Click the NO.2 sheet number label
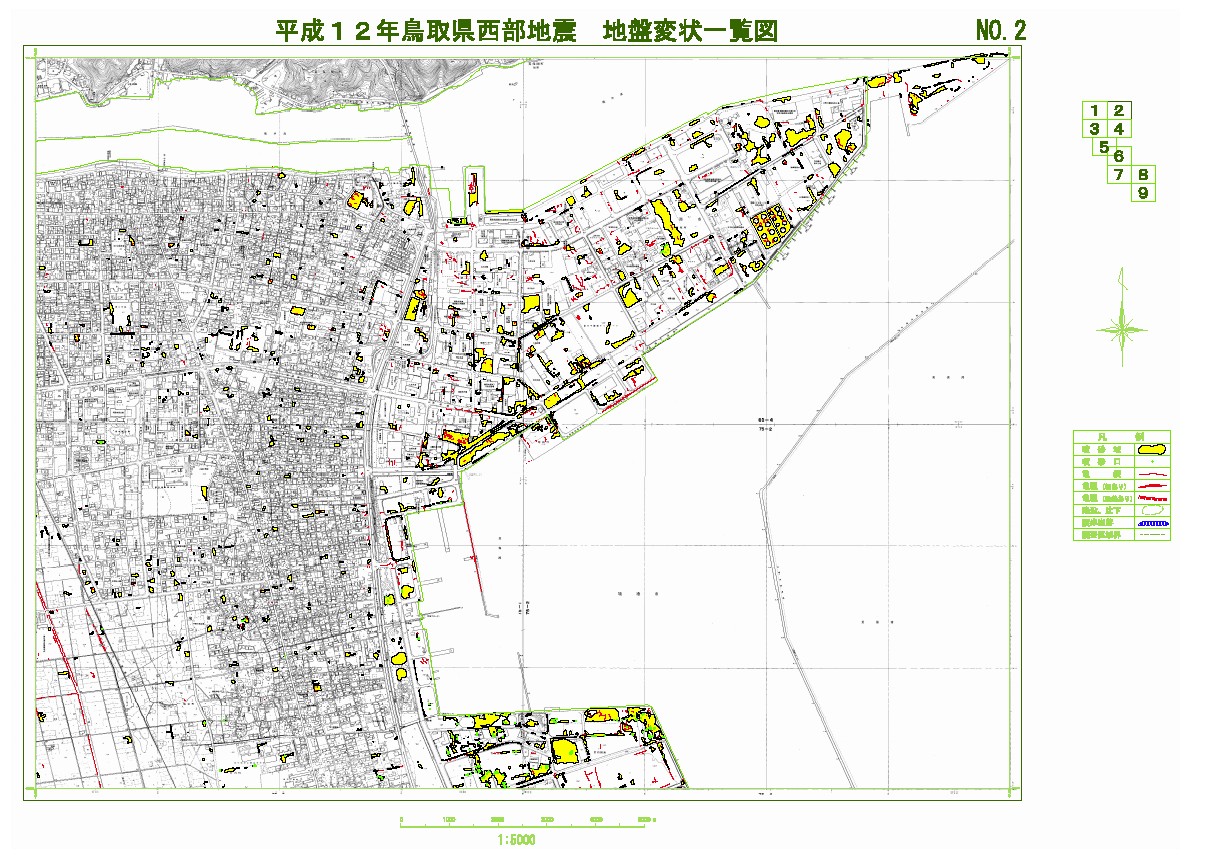 click(1000, 31)
